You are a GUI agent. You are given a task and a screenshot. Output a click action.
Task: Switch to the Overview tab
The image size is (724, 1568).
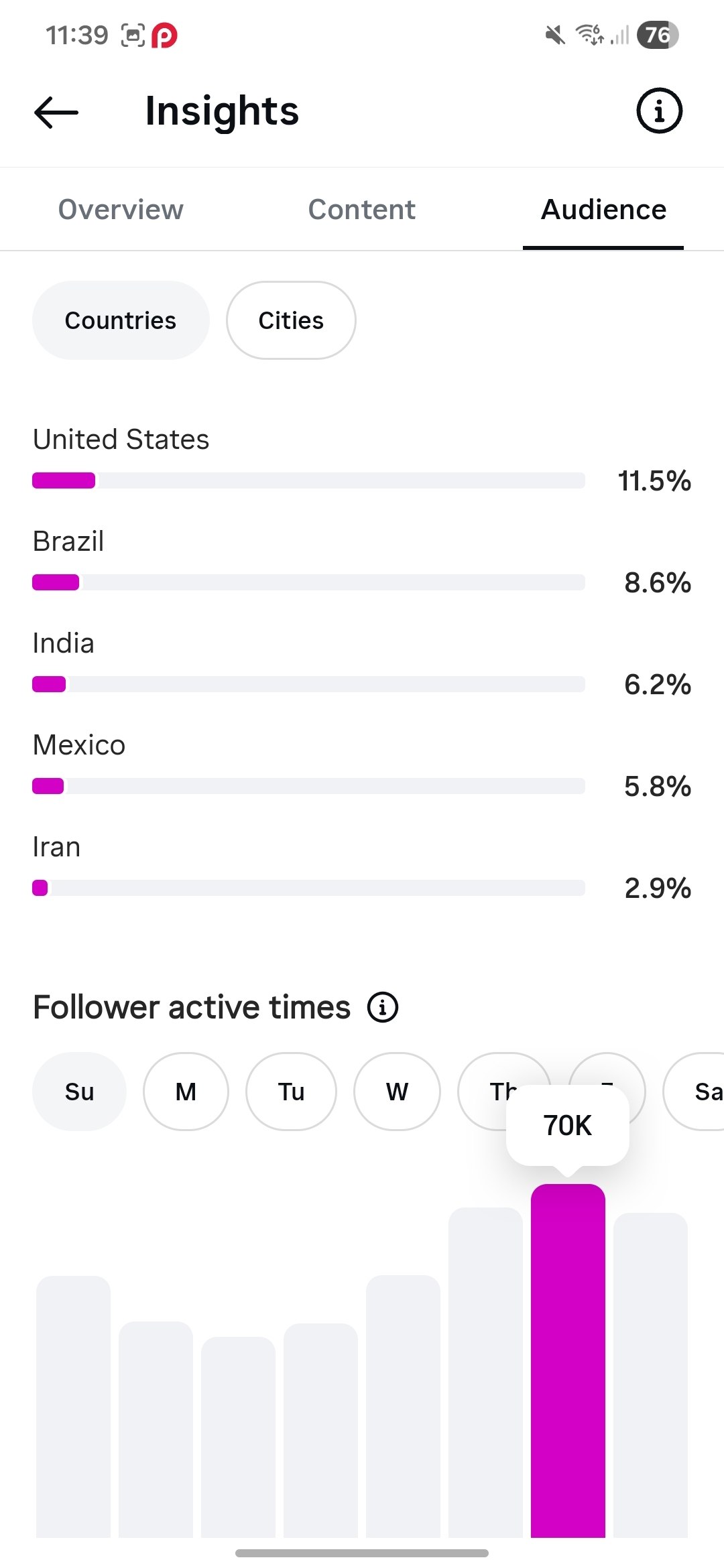click(x=121, y=210)
